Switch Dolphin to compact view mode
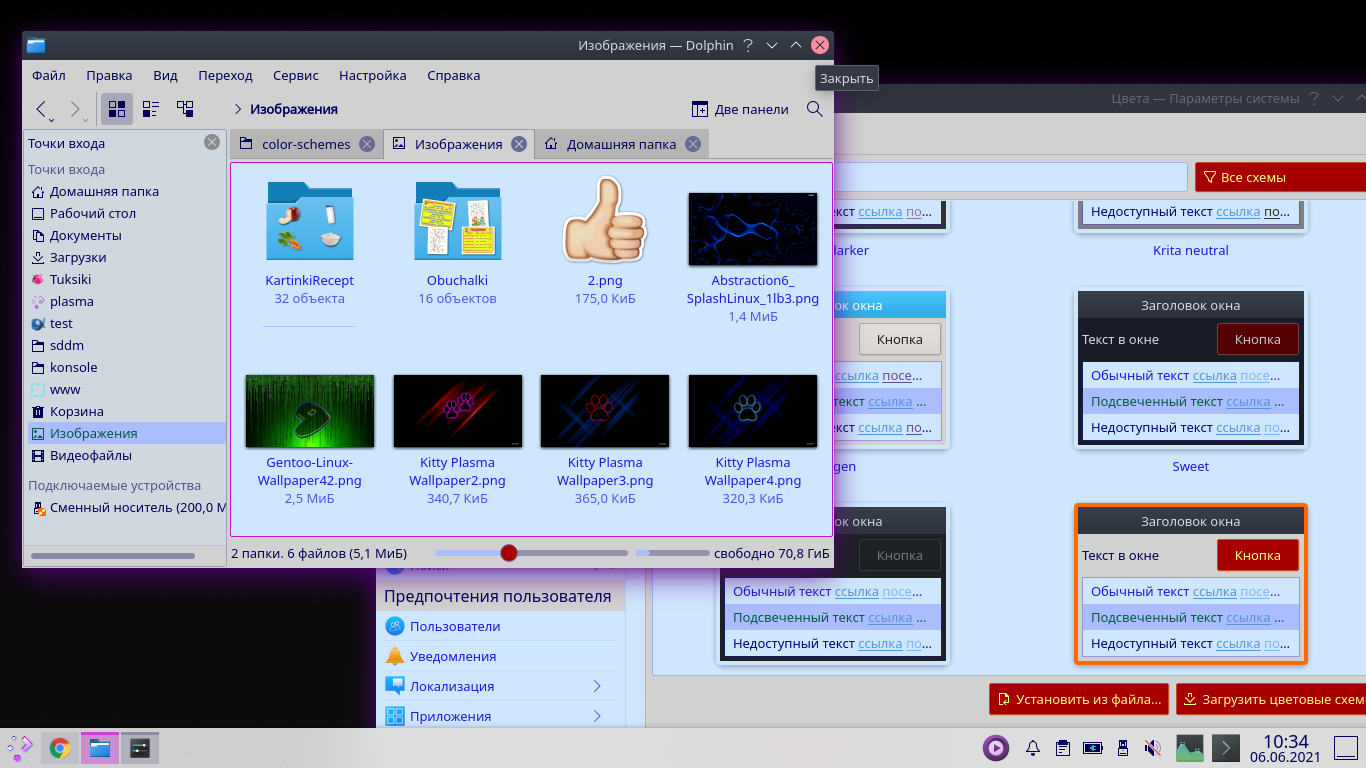The height and width of the screenshot is (768, 1366). point(151,109)
